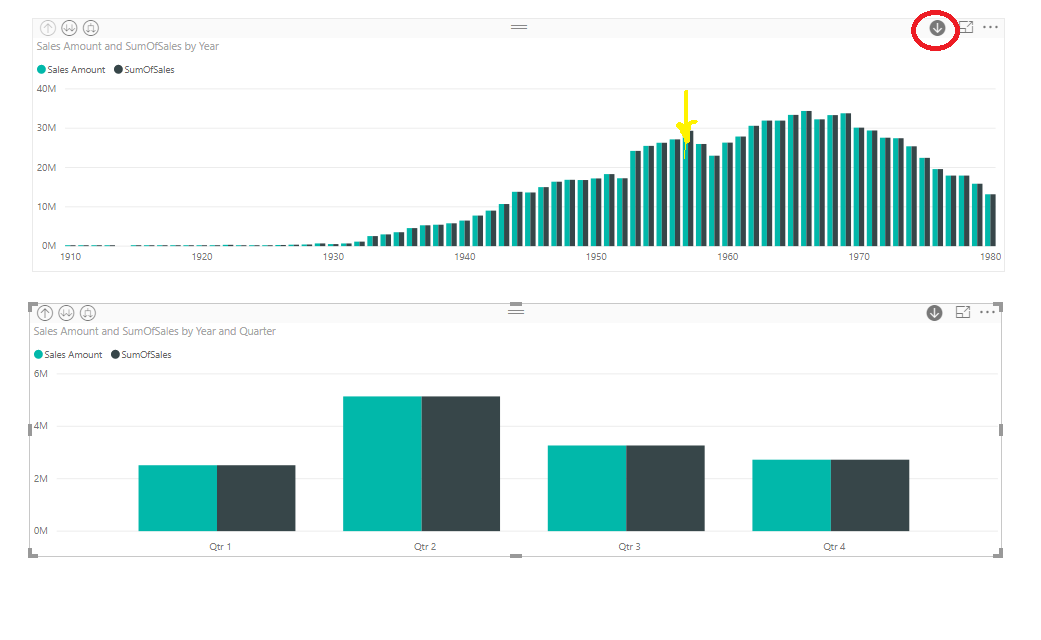Toggle drill down mode on Year chart
The height and width of the screenshot is (640, 1041).
pos(937,28)
